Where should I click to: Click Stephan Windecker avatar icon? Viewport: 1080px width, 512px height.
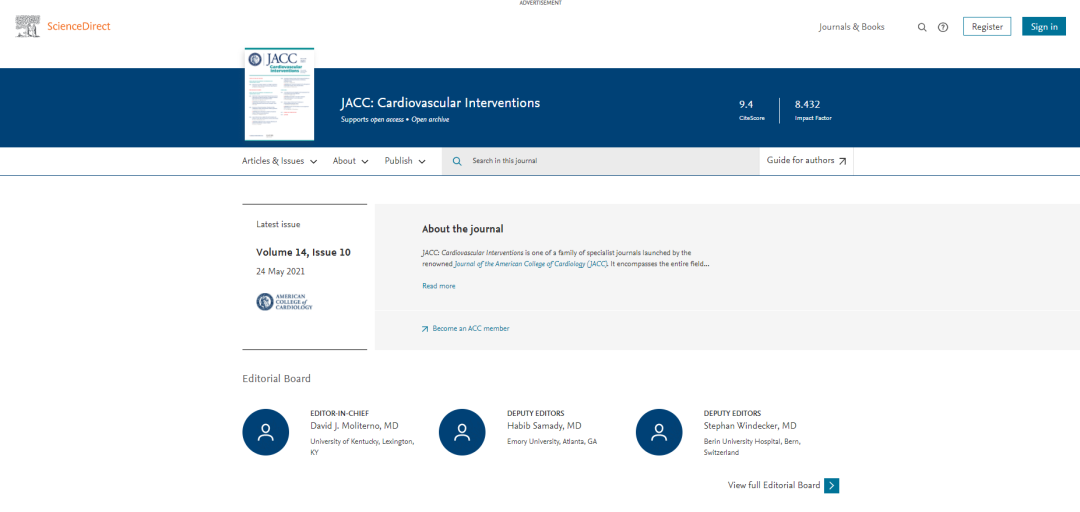pyautogui.click(x=659, y=432)
